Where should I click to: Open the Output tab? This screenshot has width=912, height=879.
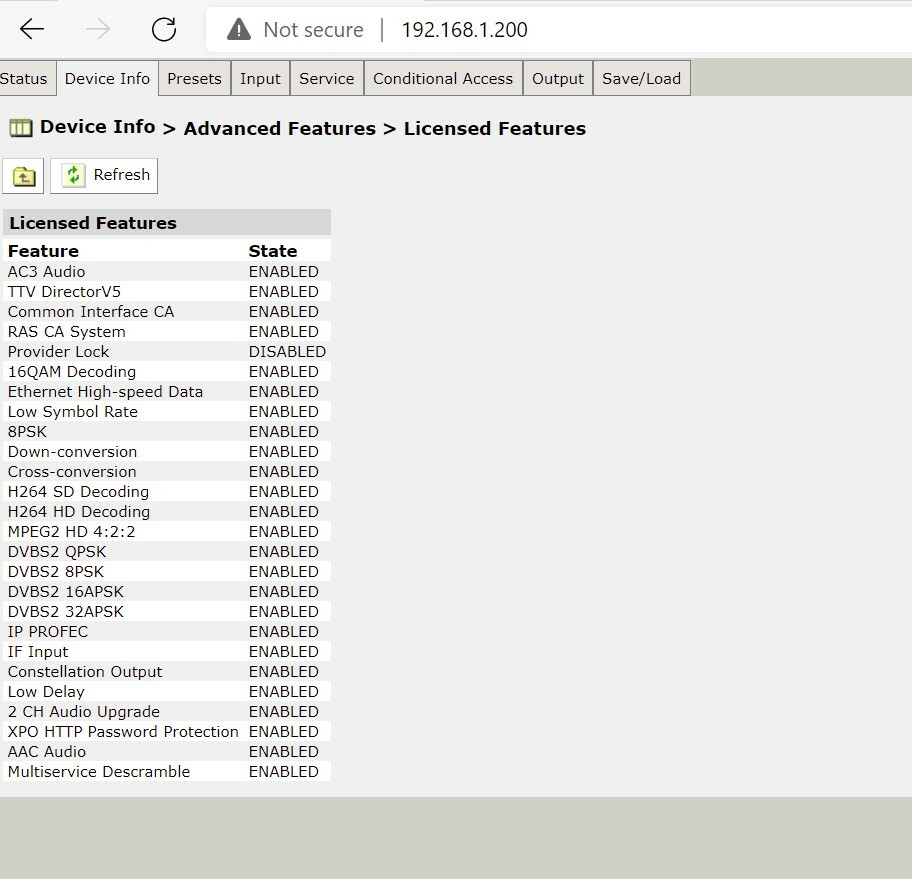pyautogui.click(x=557, y=79)
